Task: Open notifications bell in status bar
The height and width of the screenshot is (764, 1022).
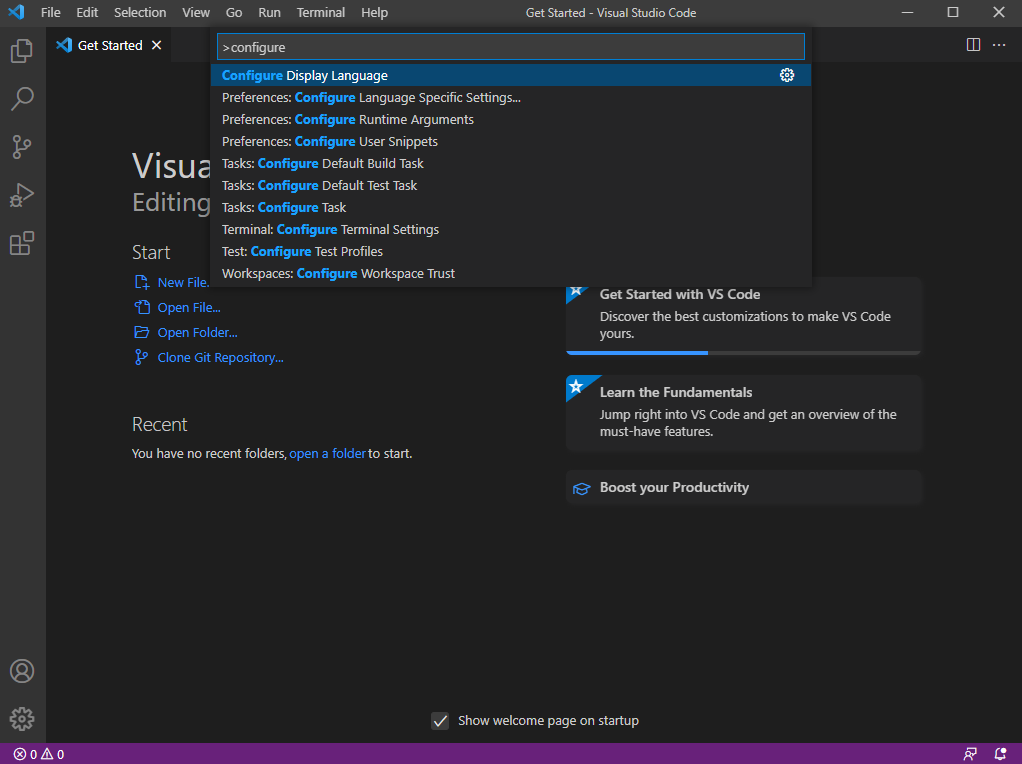Action: [1000, 754]
